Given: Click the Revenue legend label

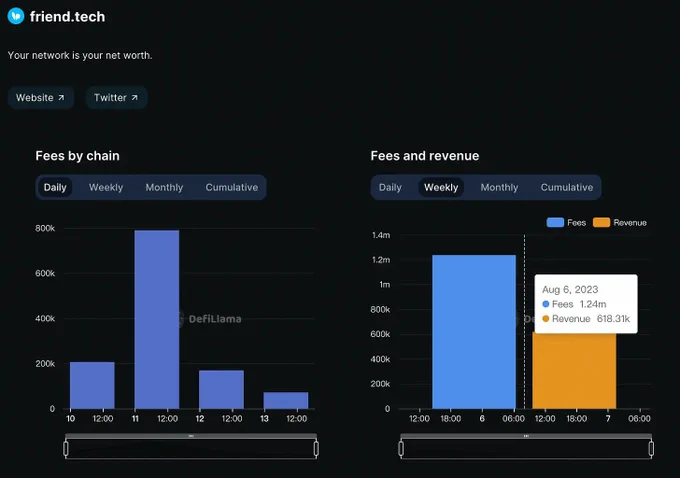Looking at the screenshot, I should pos(630,223).
